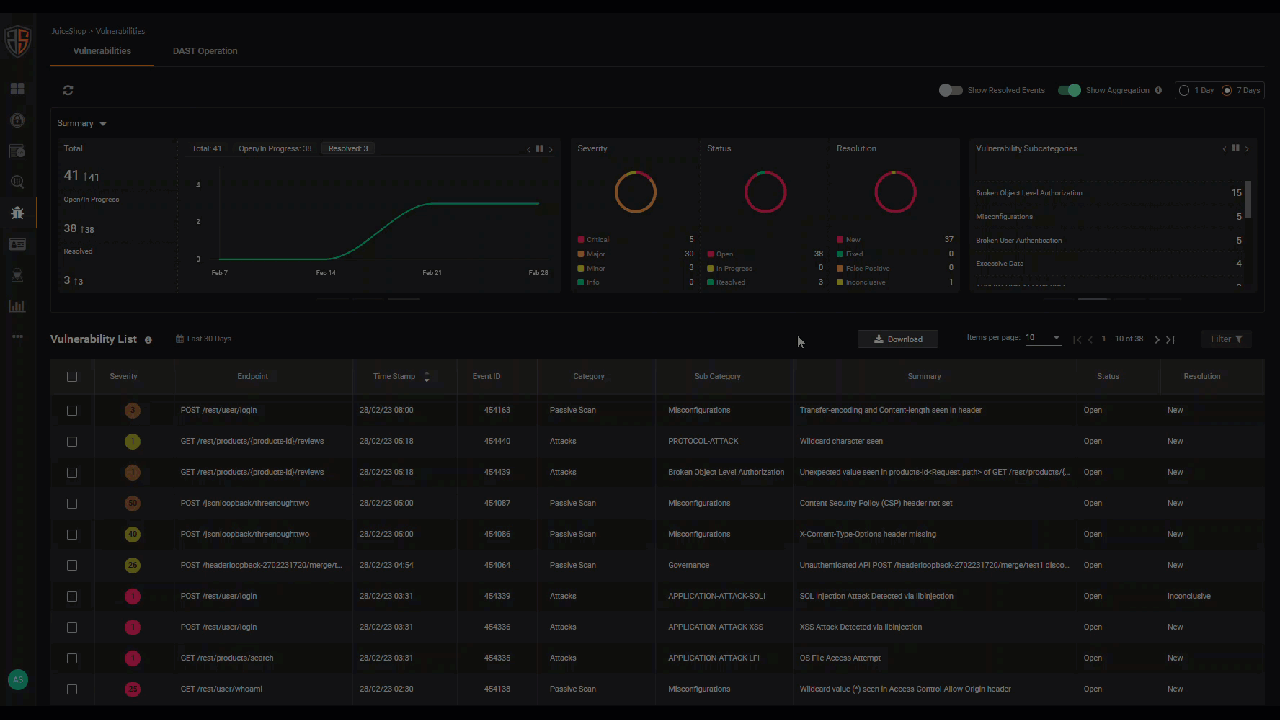Click the Total: 41 chart tab
This screenshot has height=720, width=1280.
point(207,148)
